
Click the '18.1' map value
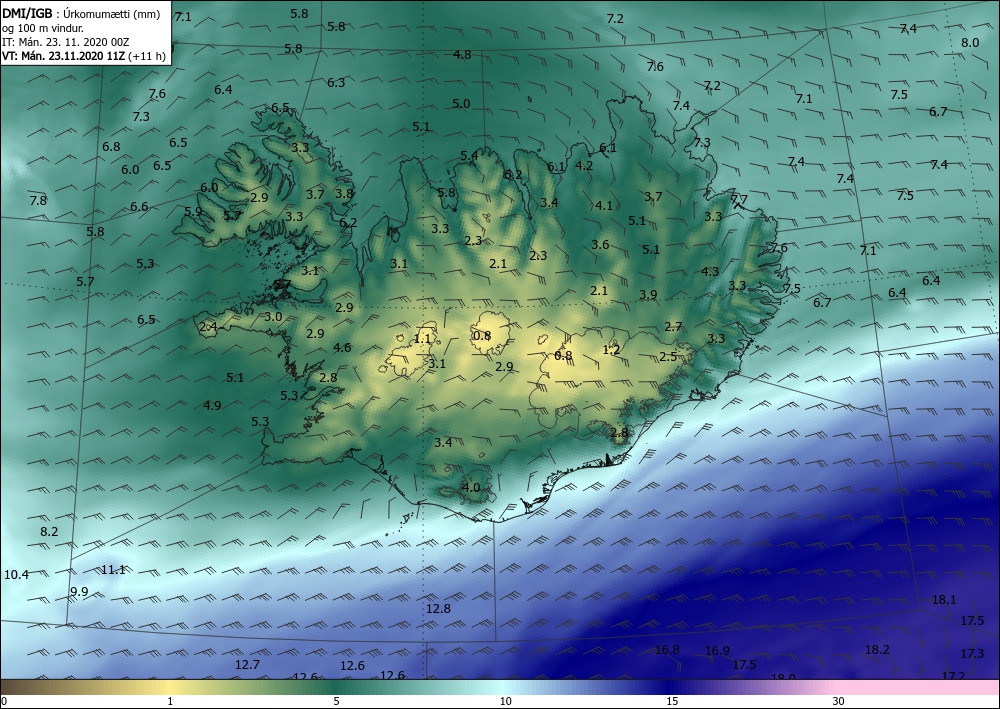click(x=944, y=599)
